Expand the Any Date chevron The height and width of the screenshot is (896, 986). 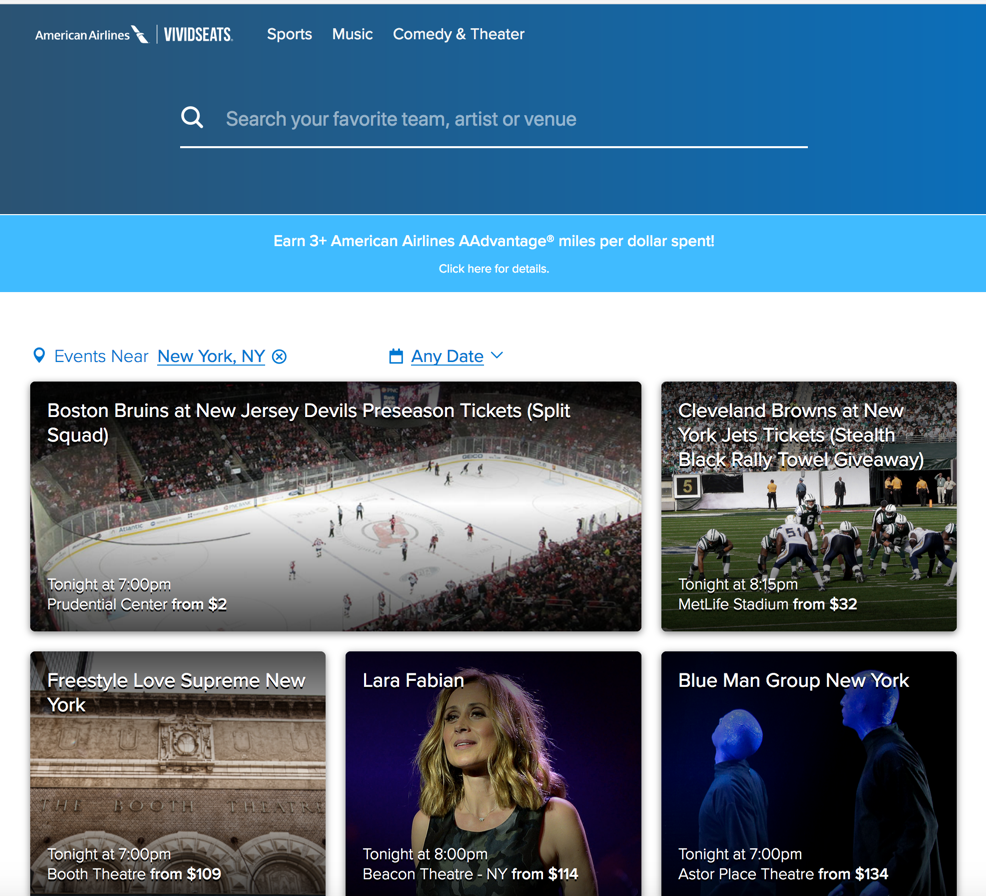click(497, 356)
